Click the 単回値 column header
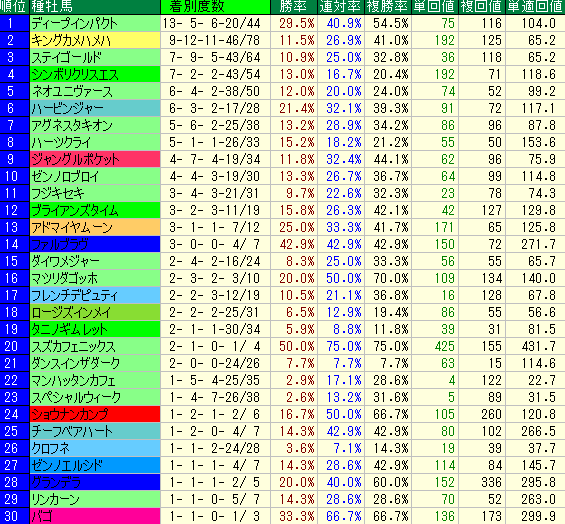Screen dimensions: 565x524 (435, 7)
